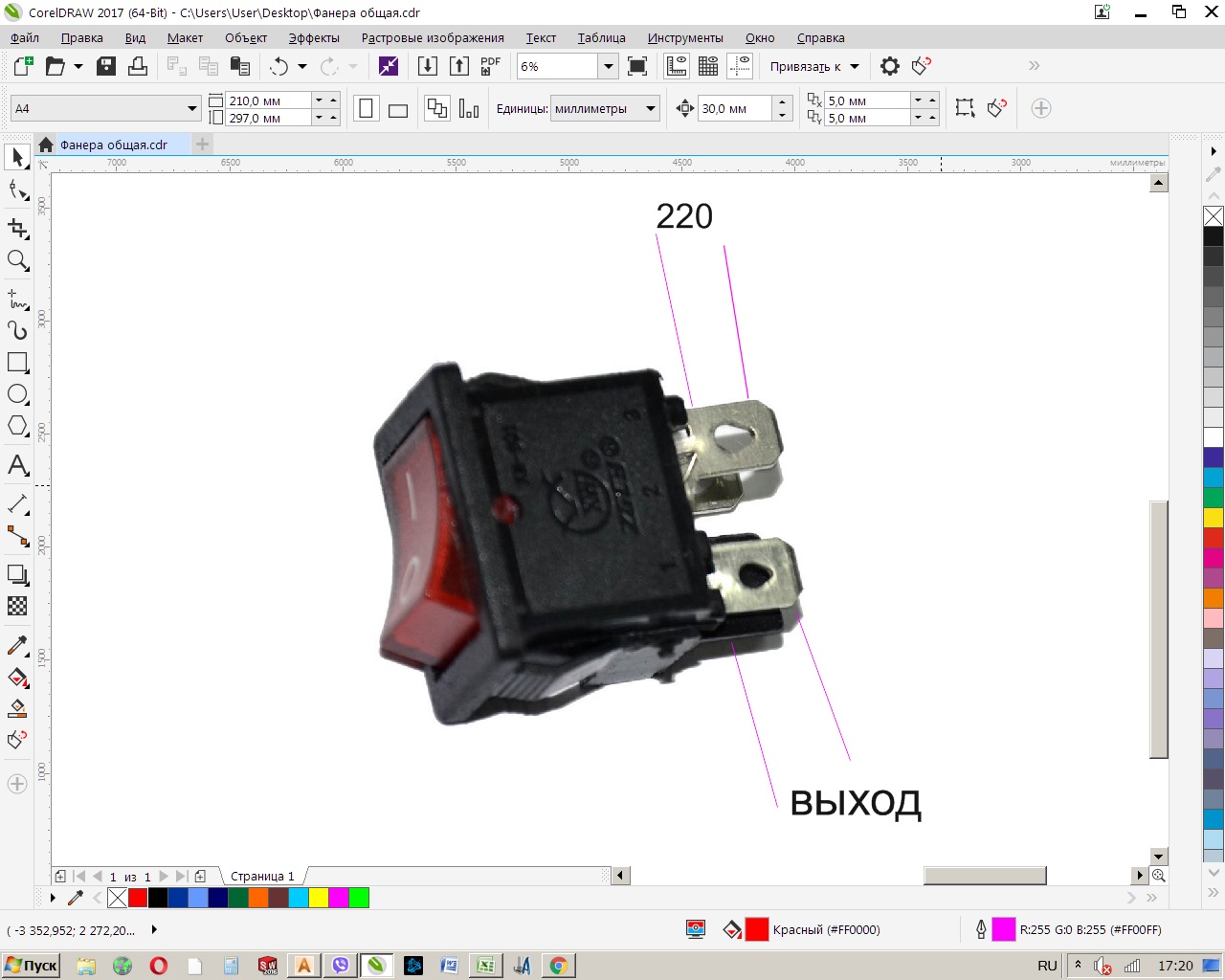Select the Zoom tool
This screenshot has width=1225, height=980.
[17, 260]
